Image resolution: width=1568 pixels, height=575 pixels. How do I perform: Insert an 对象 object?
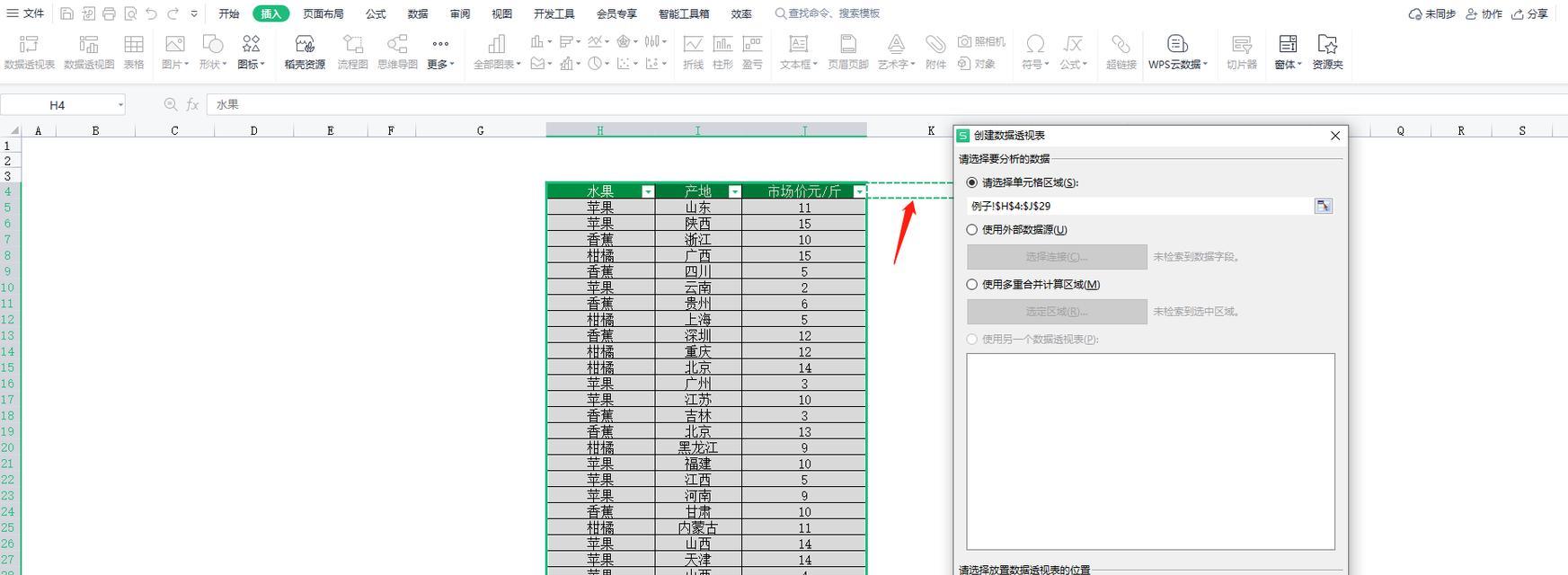point(977,64)
